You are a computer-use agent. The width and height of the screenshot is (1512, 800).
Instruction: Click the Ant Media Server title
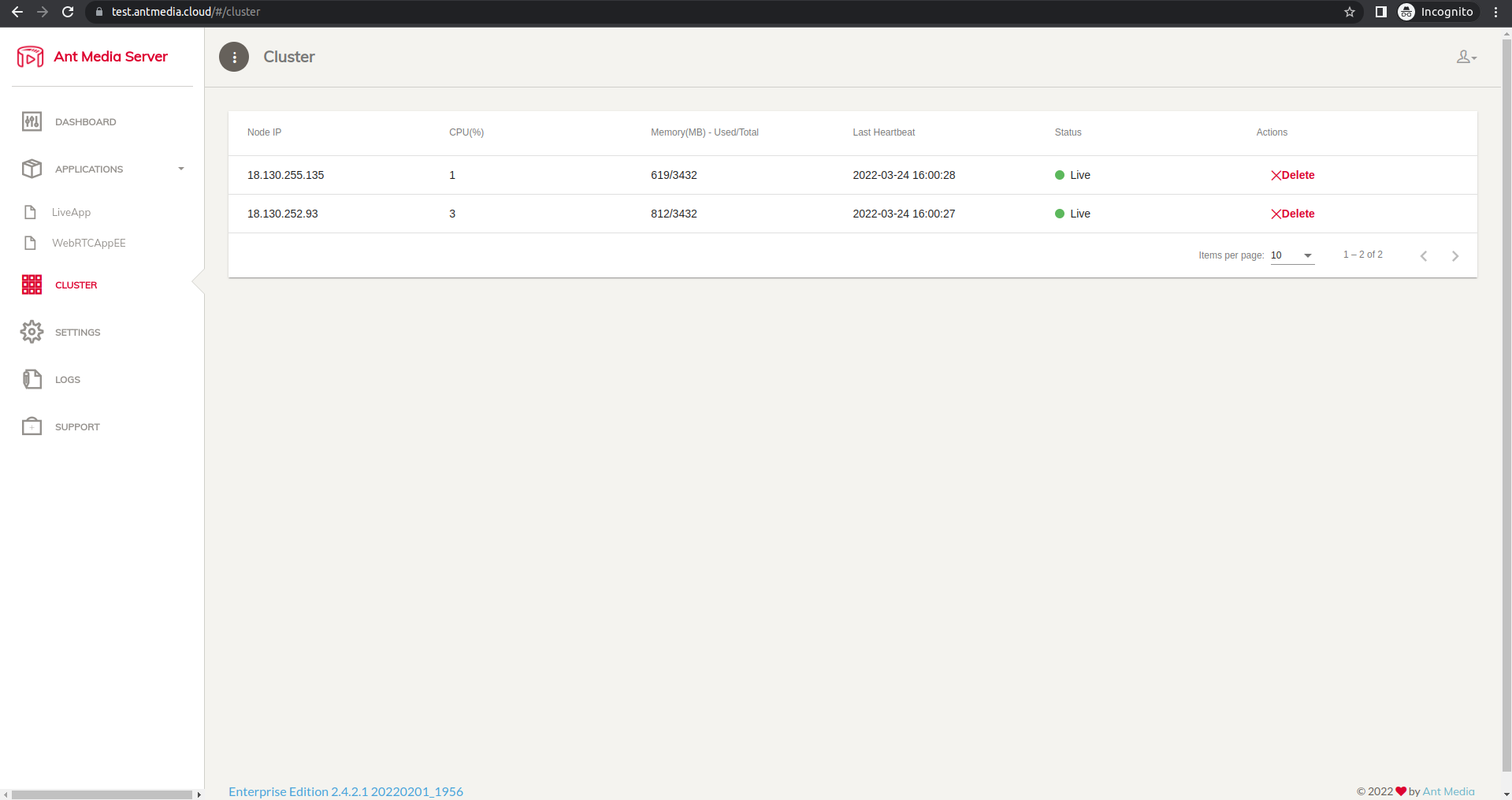[110, 57]
